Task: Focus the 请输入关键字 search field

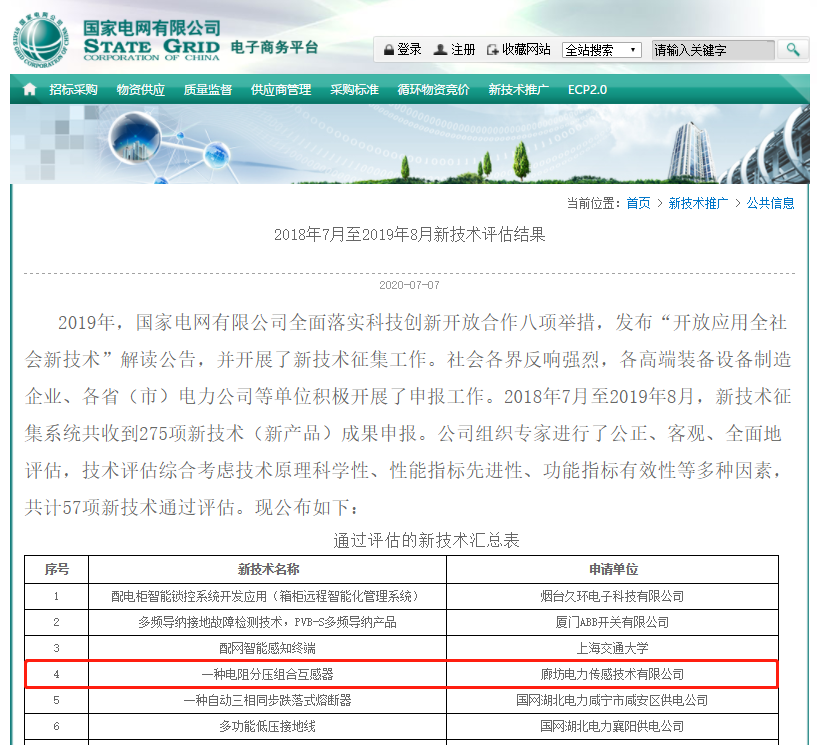Action: coord(712,50)
